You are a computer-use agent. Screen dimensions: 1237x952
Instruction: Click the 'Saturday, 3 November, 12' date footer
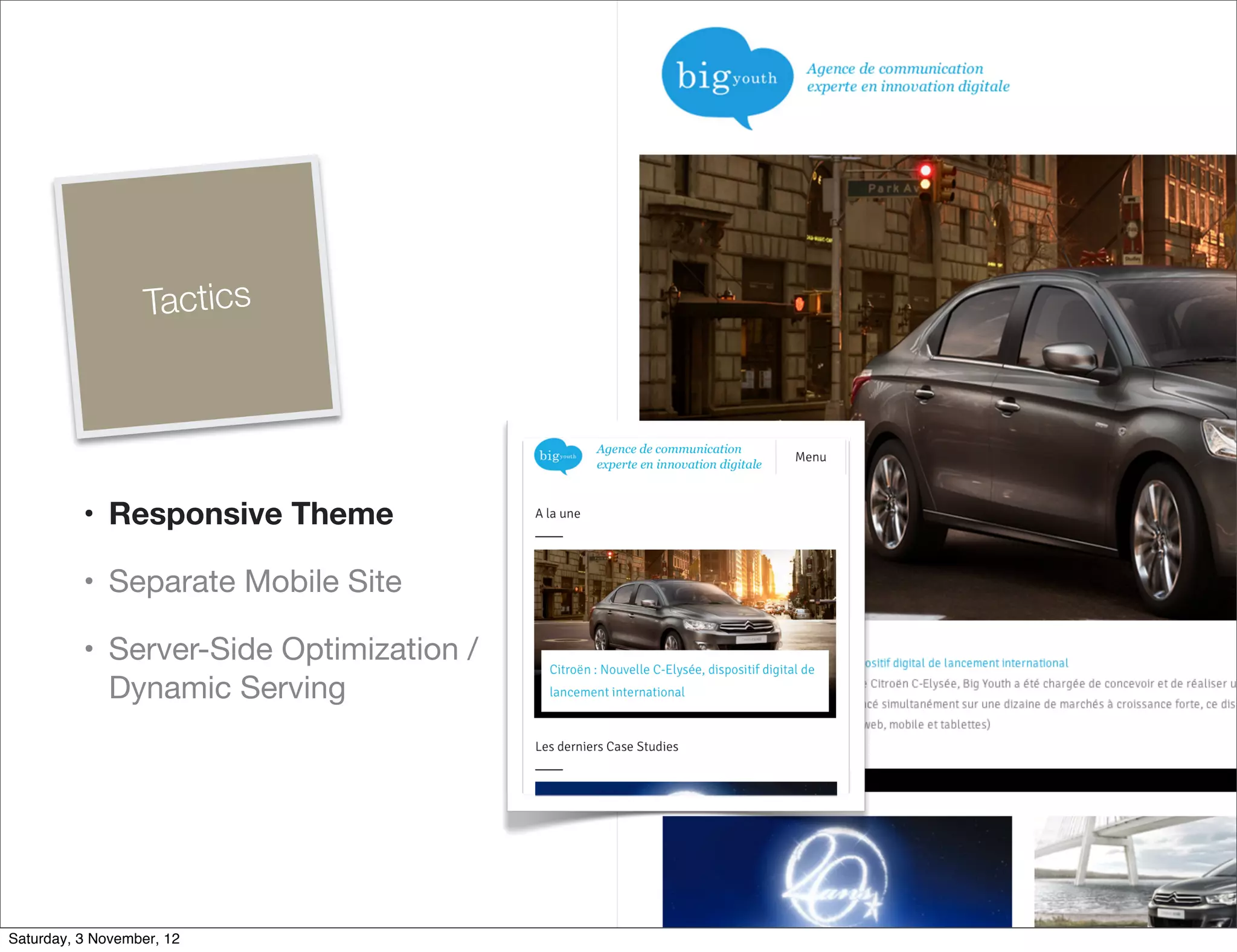pos(94,939)
